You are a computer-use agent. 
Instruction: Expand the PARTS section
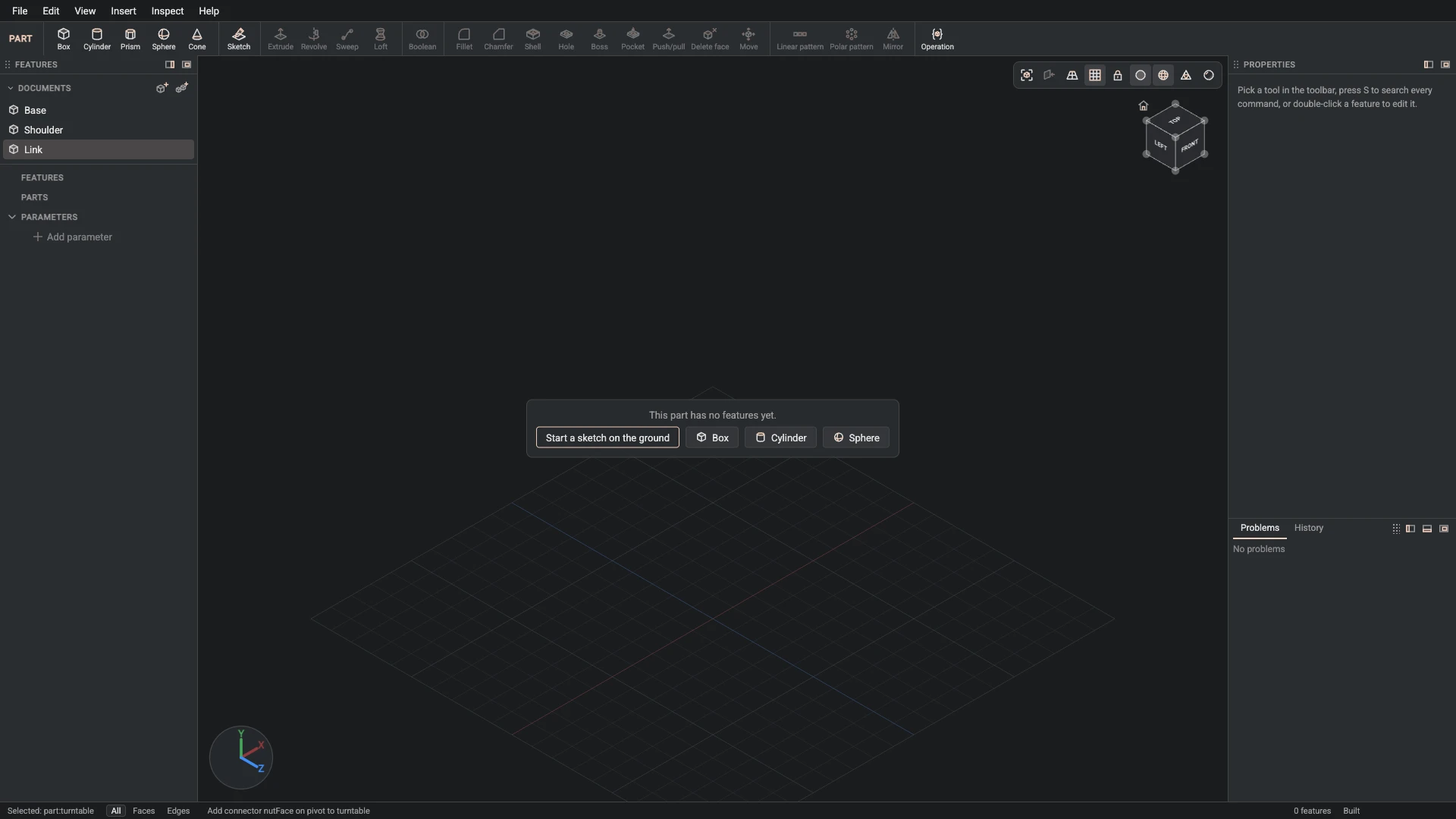tap(34, 197)
